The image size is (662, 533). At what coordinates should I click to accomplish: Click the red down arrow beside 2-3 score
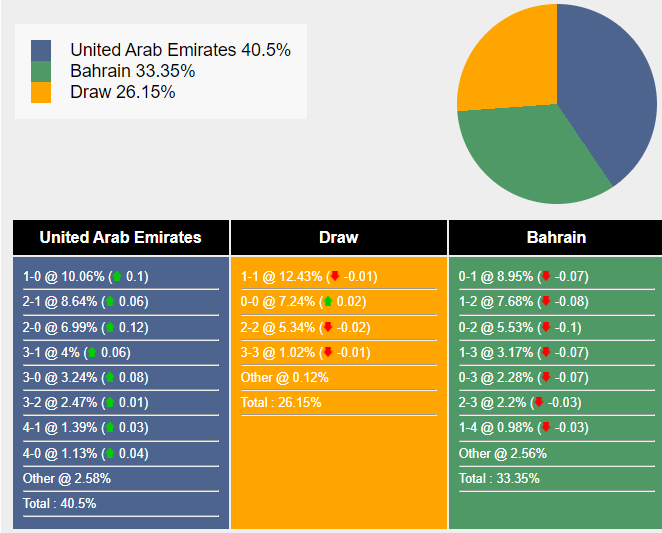pyautogui.click(x=539, y=402)
